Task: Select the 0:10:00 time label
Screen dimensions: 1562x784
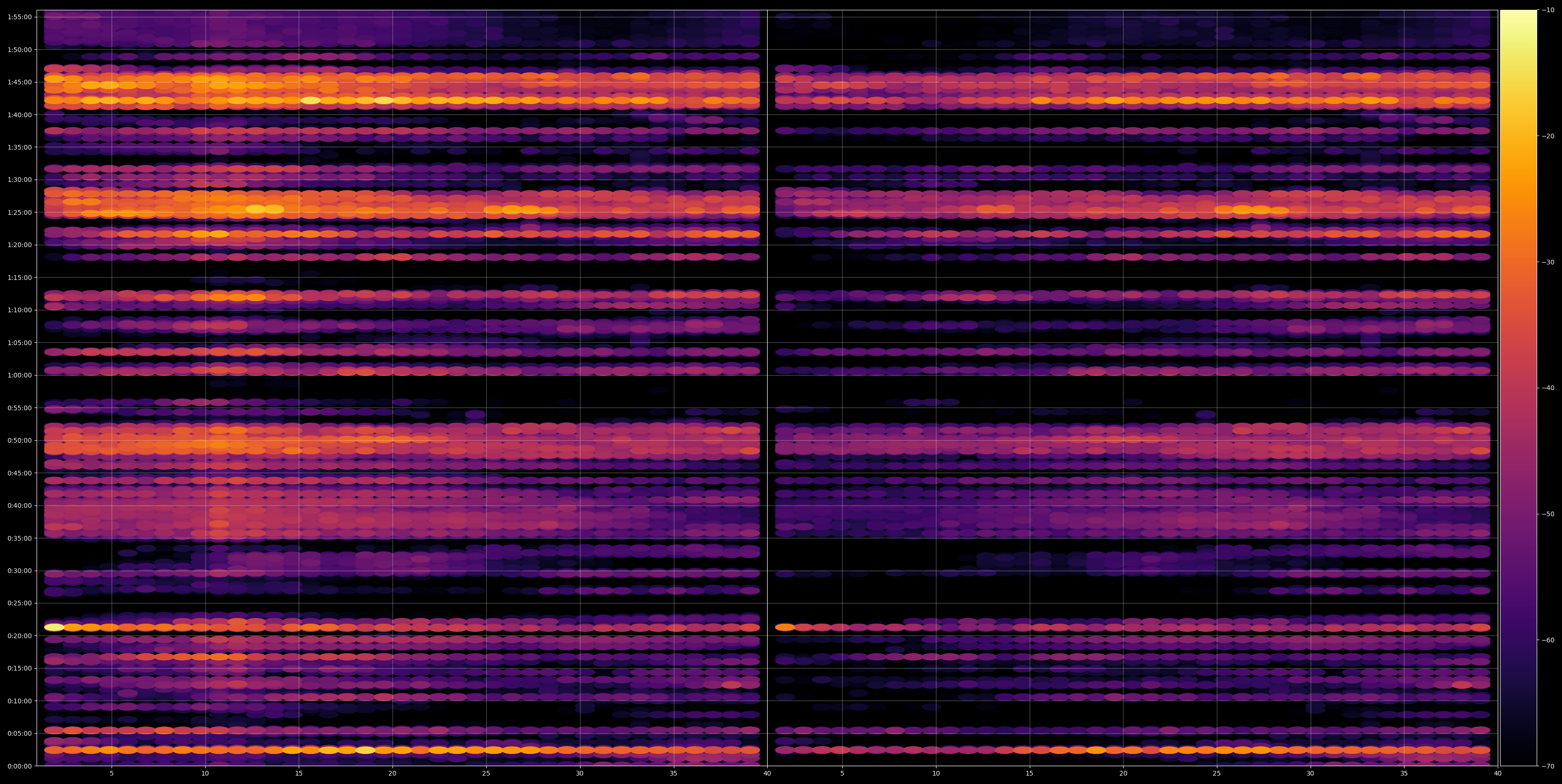Action: click(19, 701)
